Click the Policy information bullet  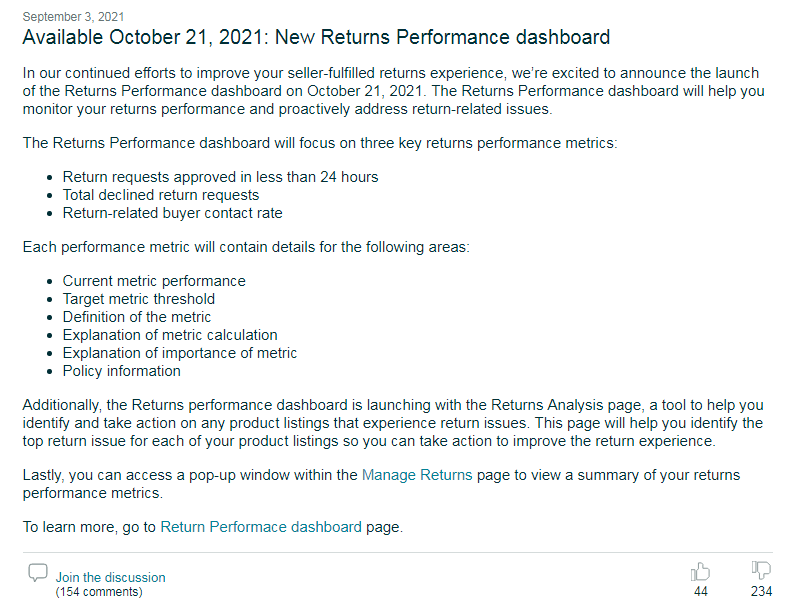122,371
